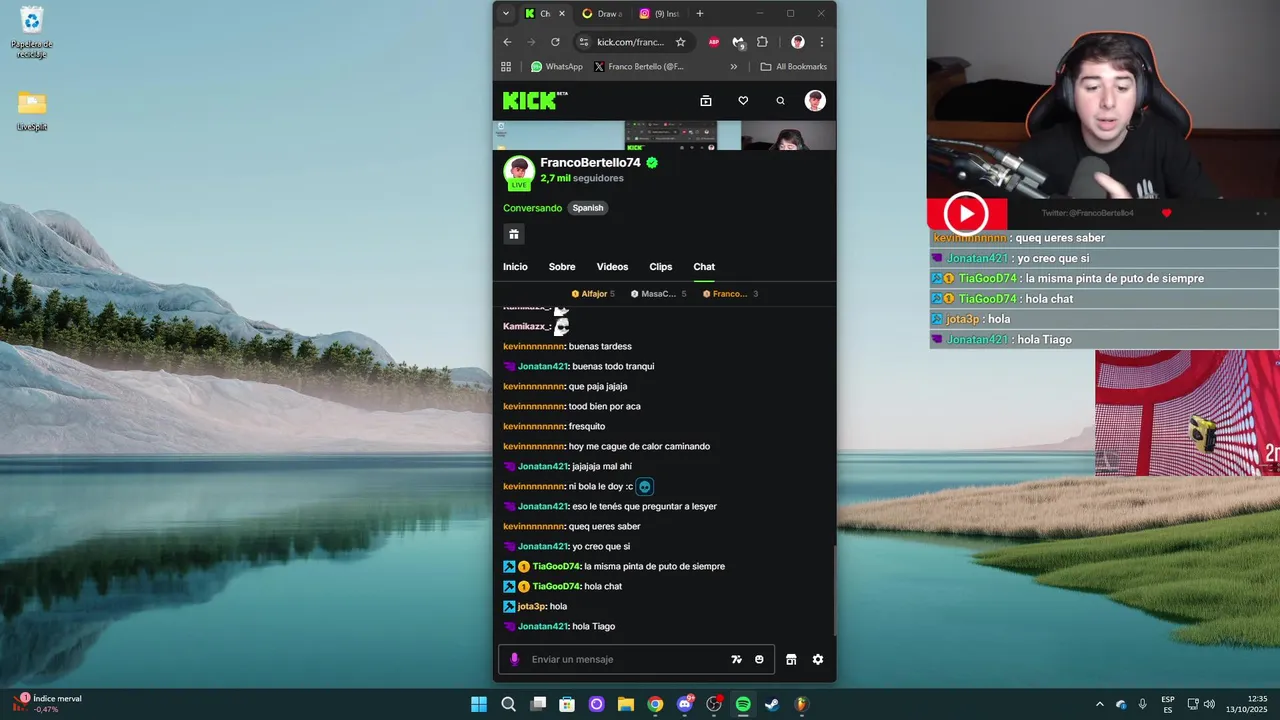Click the AdBlock Plus extension icon
1280x720 pixels.
714,42
